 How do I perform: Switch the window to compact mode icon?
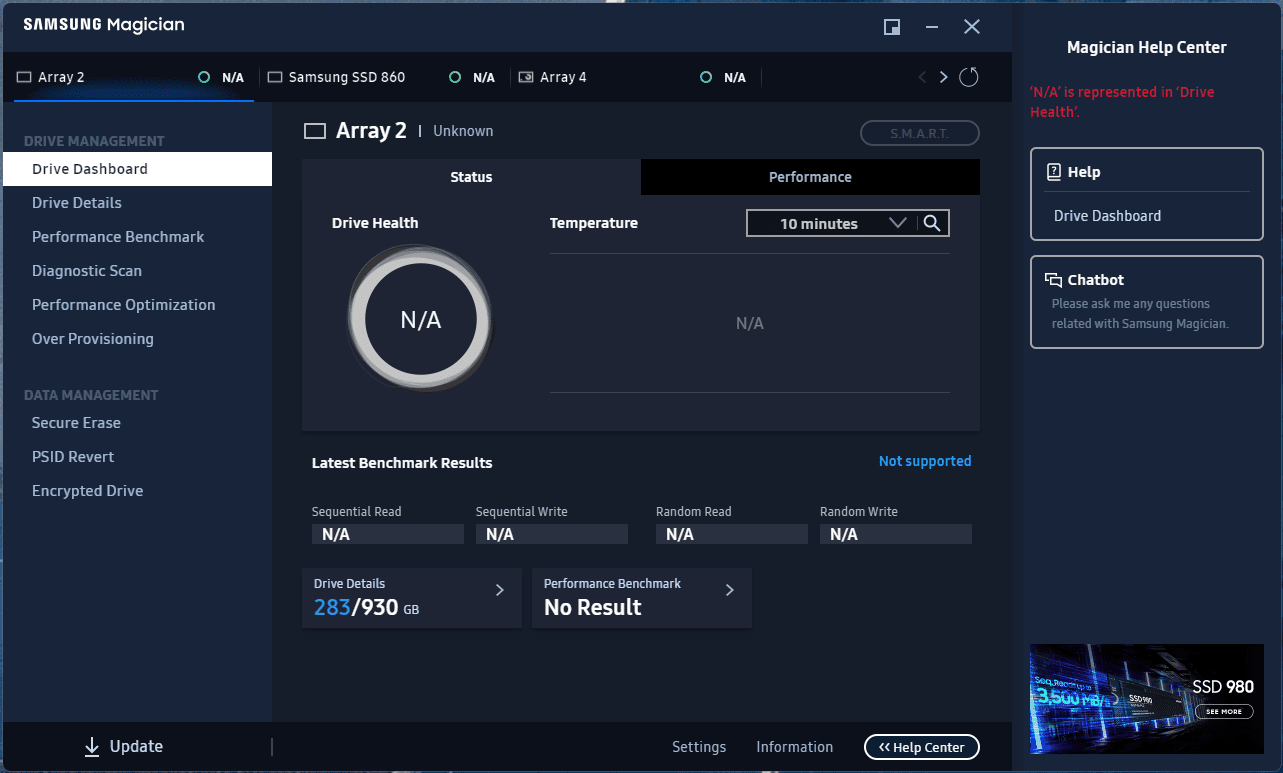(892, 27)
